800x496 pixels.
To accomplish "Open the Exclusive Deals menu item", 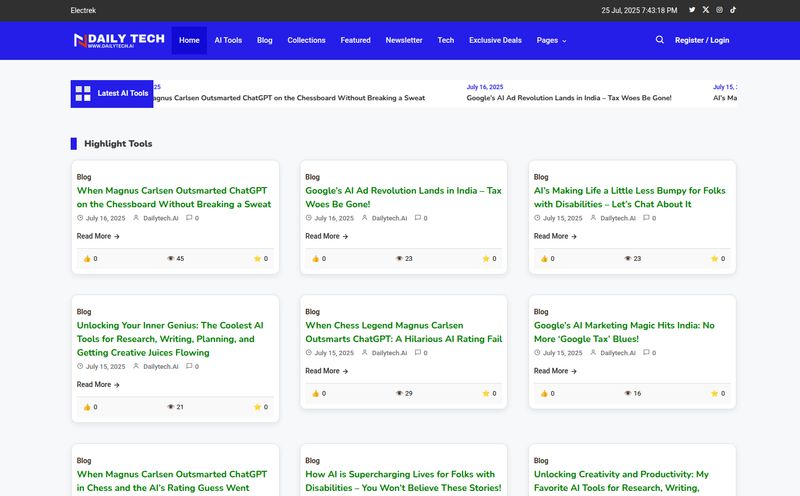I will click(x=495, y=40).
